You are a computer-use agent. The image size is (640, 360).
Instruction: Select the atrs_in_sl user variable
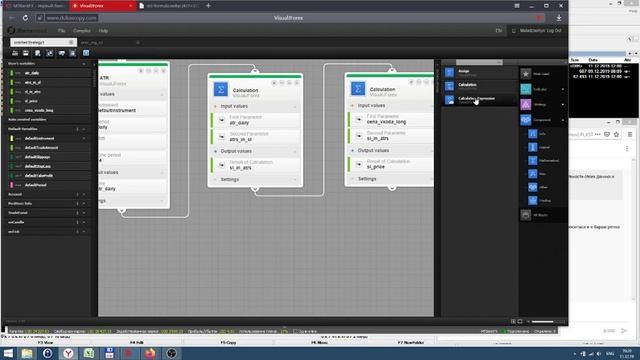point(33,82)
